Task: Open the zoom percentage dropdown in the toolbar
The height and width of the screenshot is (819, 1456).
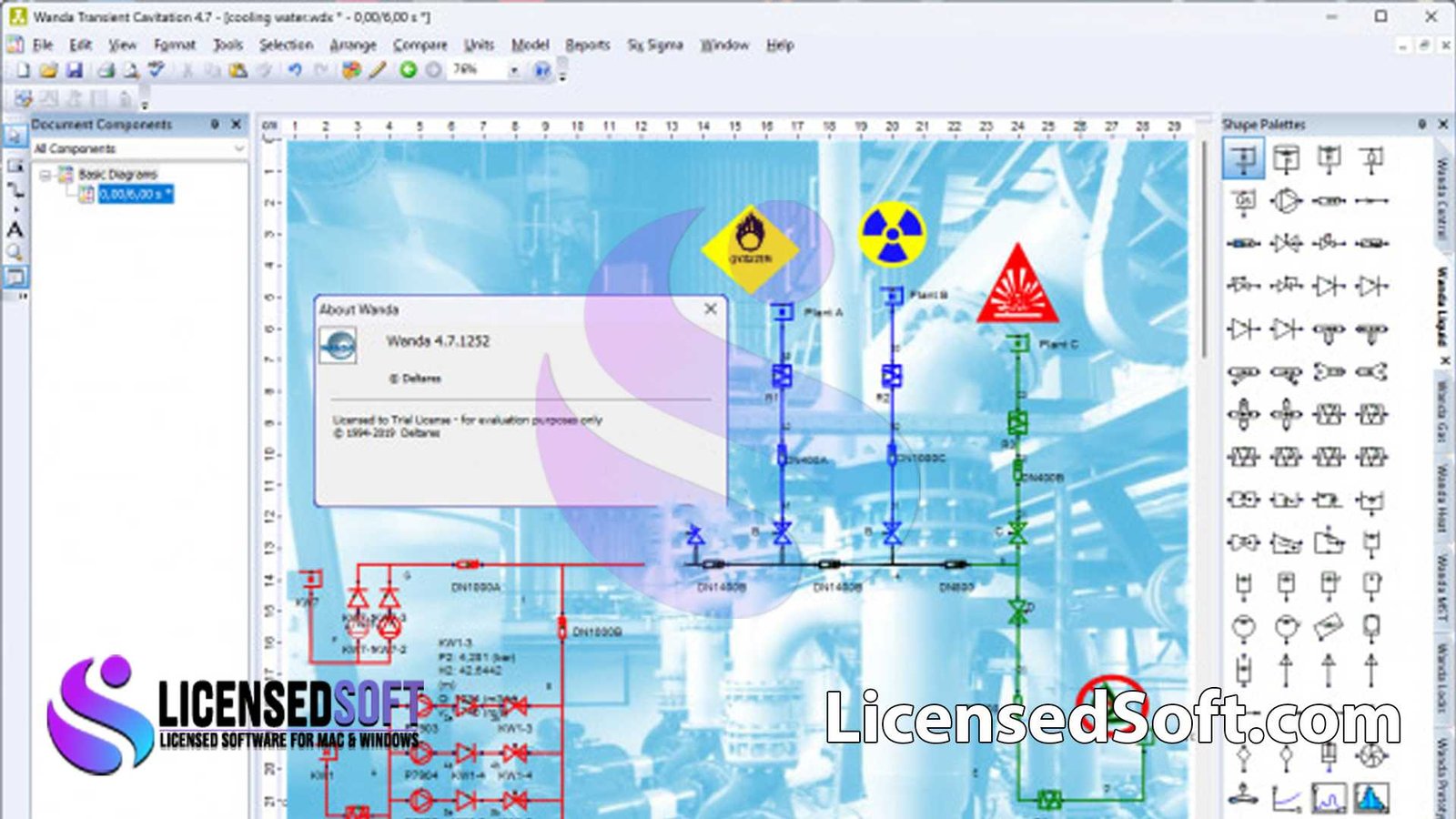Action: pos(512,69)
